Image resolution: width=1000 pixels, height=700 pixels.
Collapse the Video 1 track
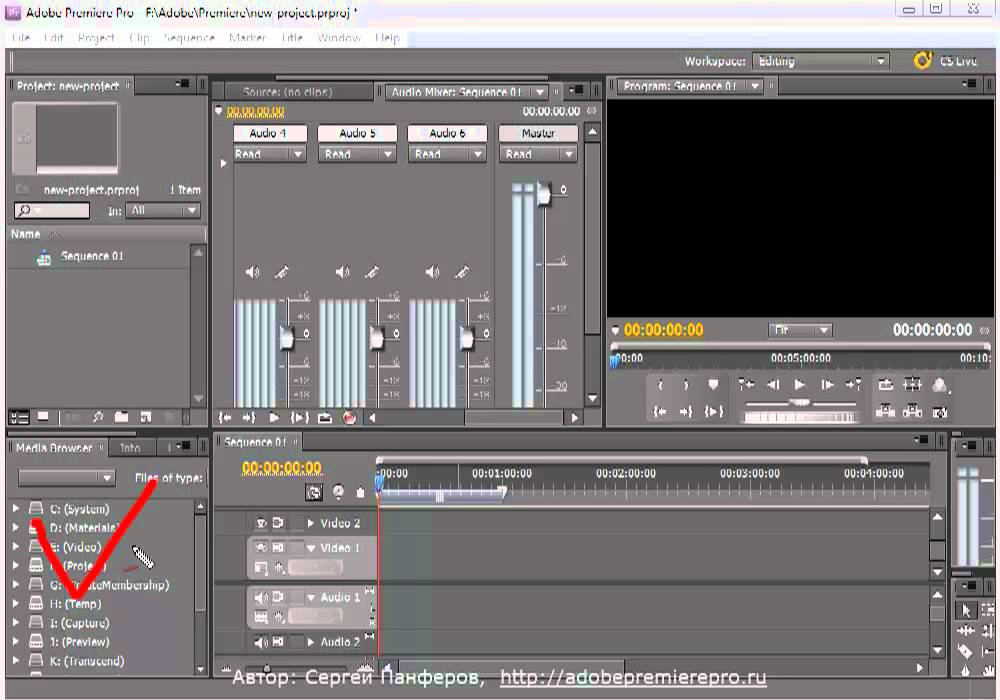[311, 548]
